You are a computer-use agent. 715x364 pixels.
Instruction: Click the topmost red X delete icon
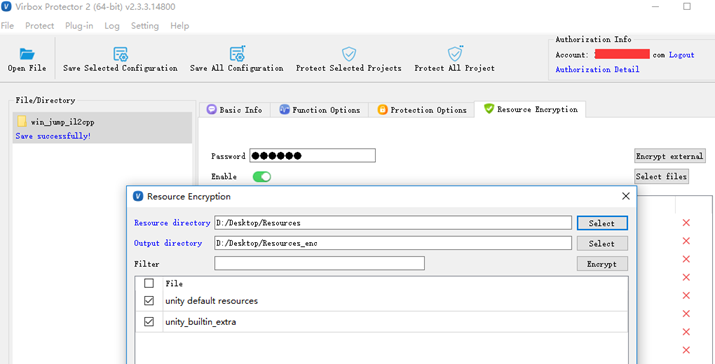point(686,223)
